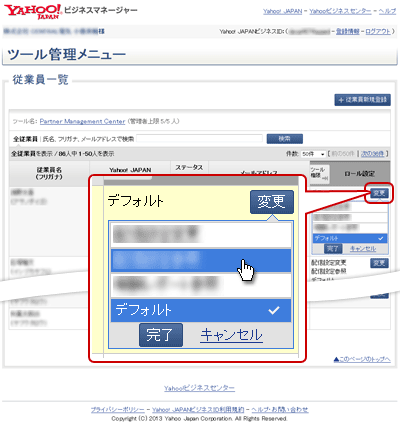This screenshot has height=430, width=400.
Task: Click the Yahoo! JAPAN logo
Action: (33, 11)
